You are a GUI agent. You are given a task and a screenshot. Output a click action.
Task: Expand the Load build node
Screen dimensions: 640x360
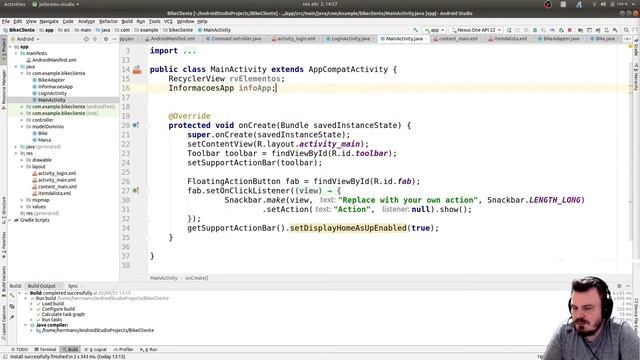click(31, 304)
